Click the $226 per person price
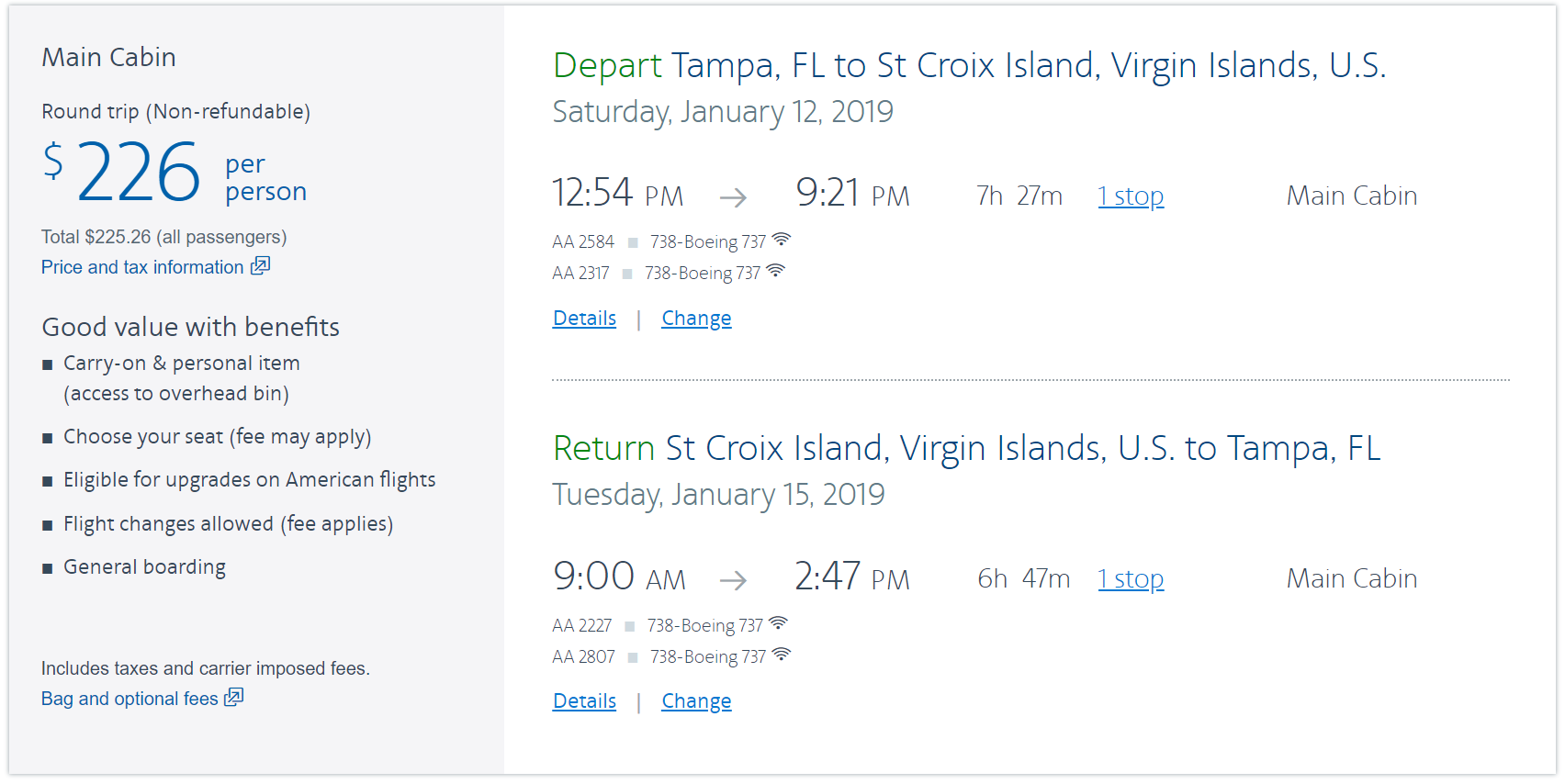 tap(140, 173)
